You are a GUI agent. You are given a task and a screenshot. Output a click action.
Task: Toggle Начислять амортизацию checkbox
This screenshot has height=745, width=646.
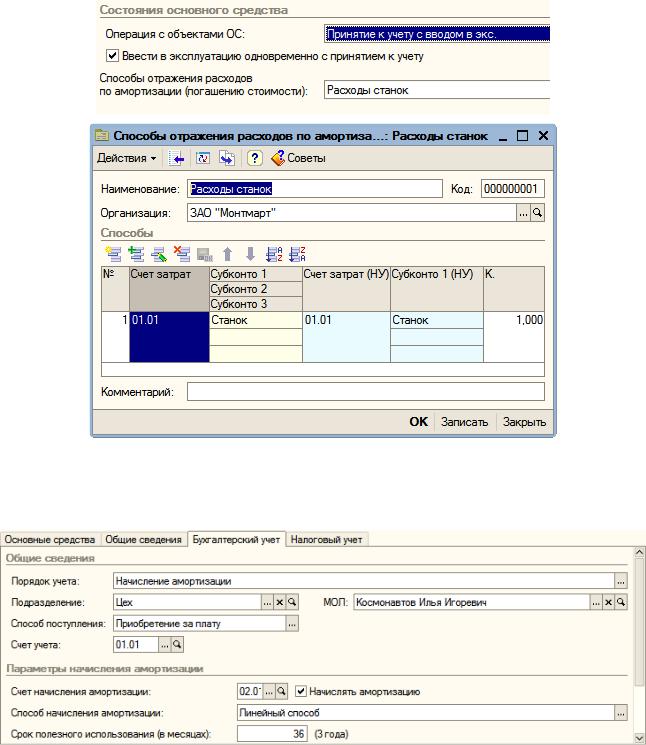pos(301,691)
